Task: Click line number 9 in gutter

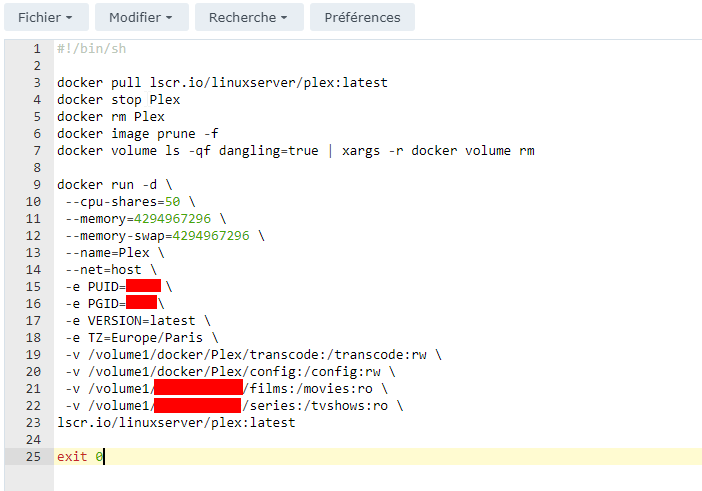Action: point(37,184)
